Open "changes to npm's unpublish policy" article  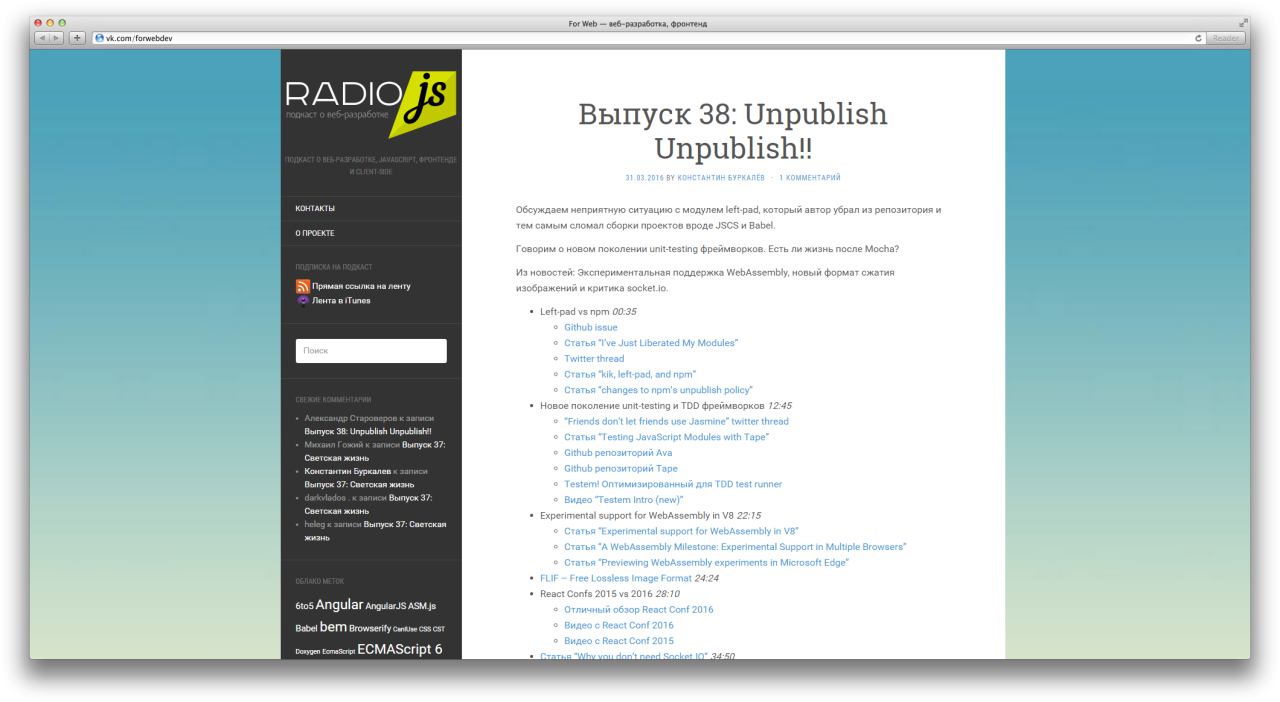point(658,390)
